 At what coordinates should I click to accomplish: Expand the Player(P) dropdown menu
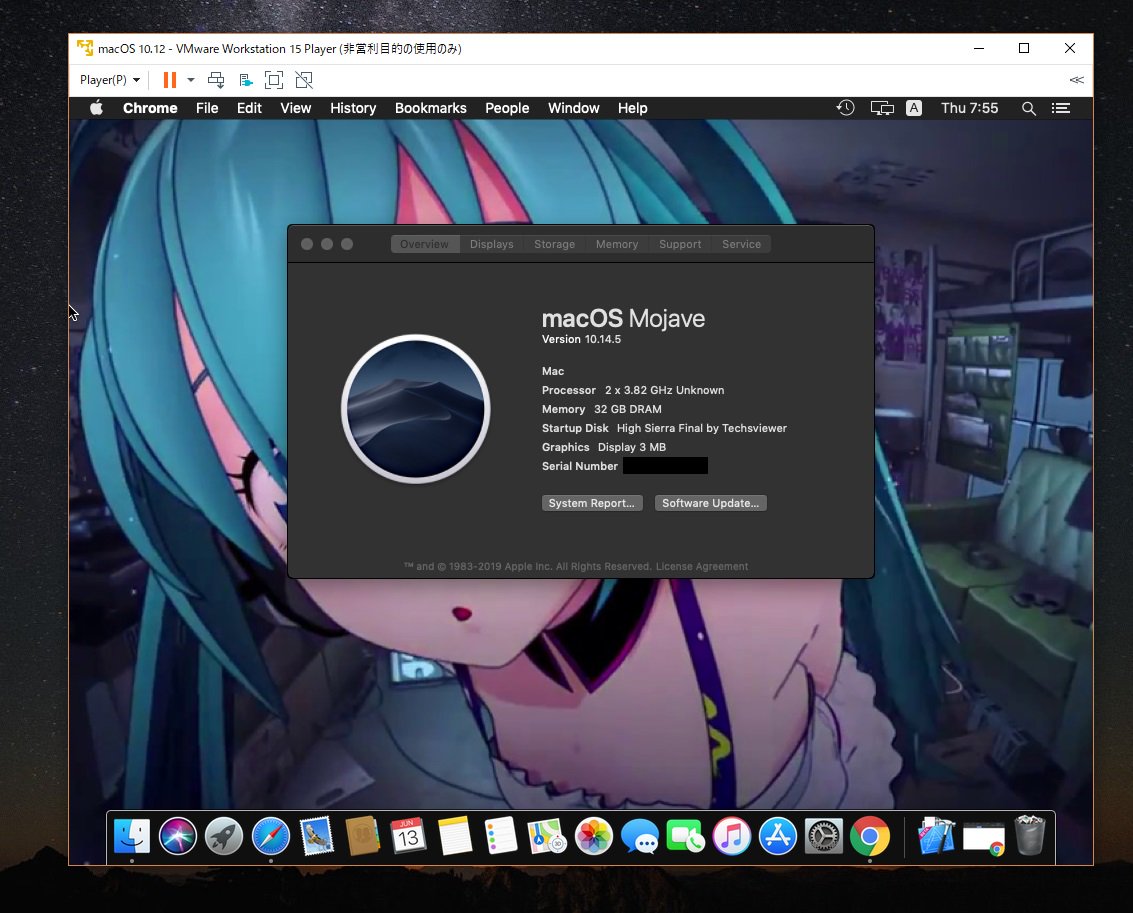pos(110,80)
